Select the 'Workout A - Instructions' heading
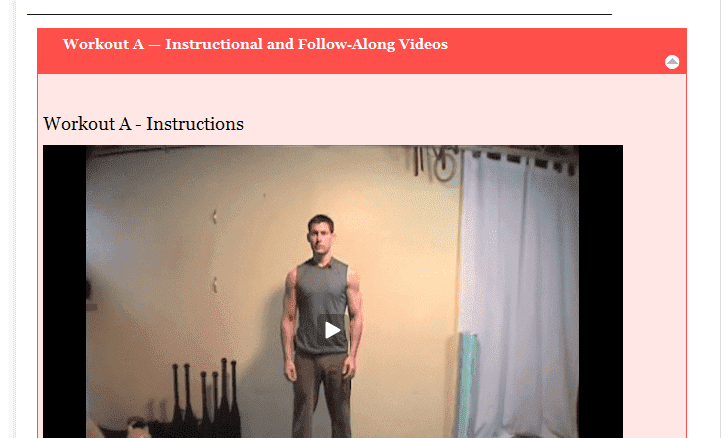Image resolution: width=728 pixels, height=438 pixels. (143, 124)
